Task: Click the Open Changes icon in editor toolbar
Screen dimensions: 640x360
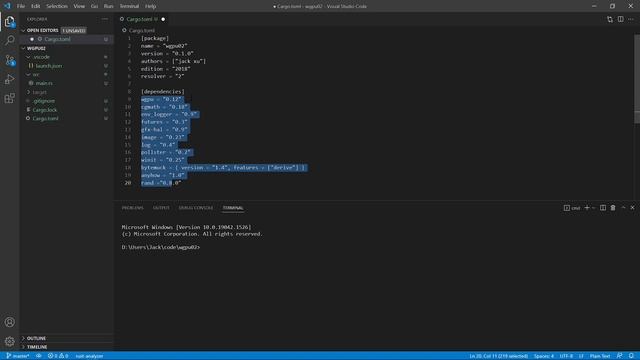Action: [610, 19]
